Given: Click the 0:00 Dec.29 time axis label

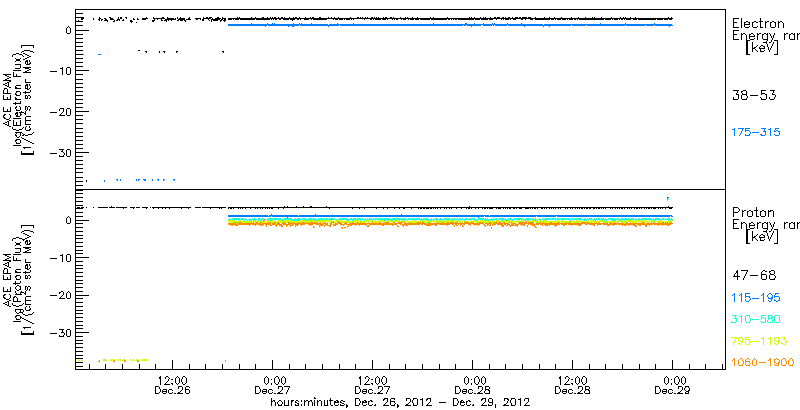Looking at the screenshot, I should (672, 386).
